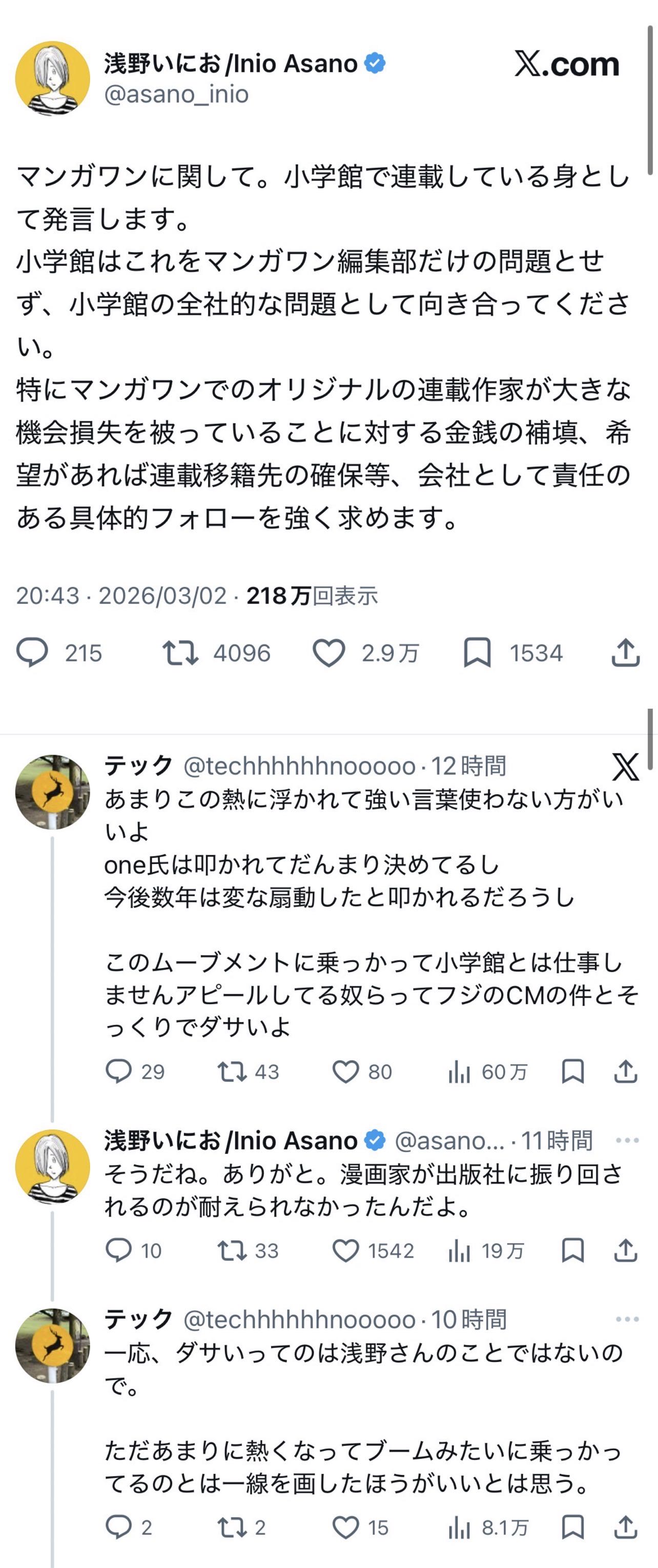This screenshot has height=1568, width=658.
Task: Reply to Asano's reply with 10 comments
Action: [x=118, y=1250]
